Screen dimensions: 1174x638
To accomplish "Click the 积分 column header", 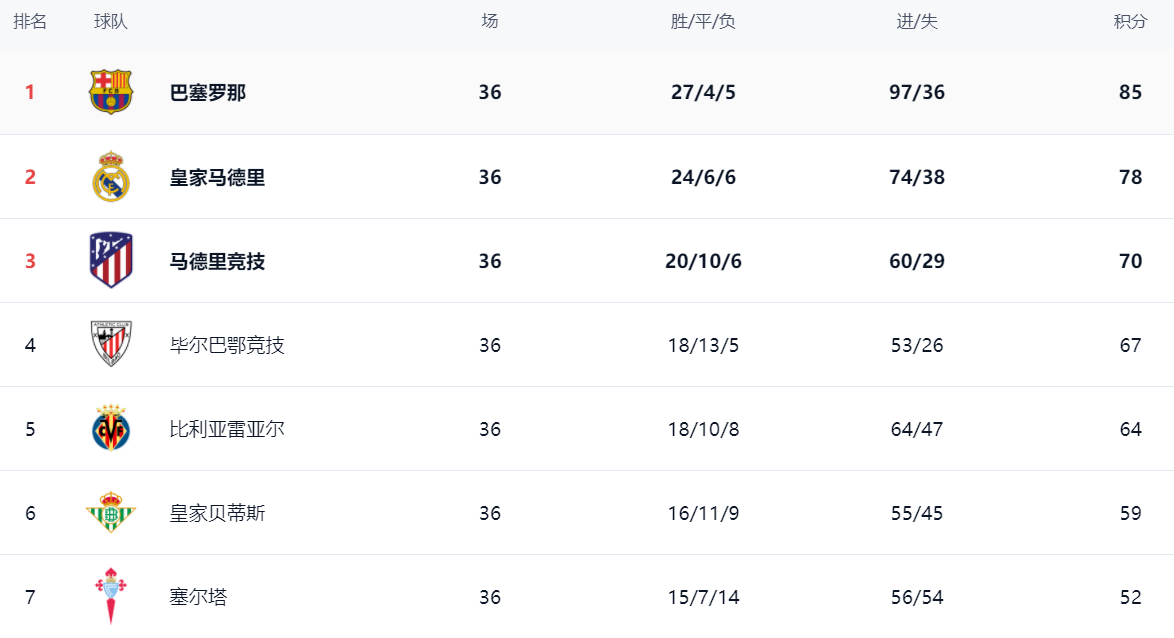I will coord(1130,22).
